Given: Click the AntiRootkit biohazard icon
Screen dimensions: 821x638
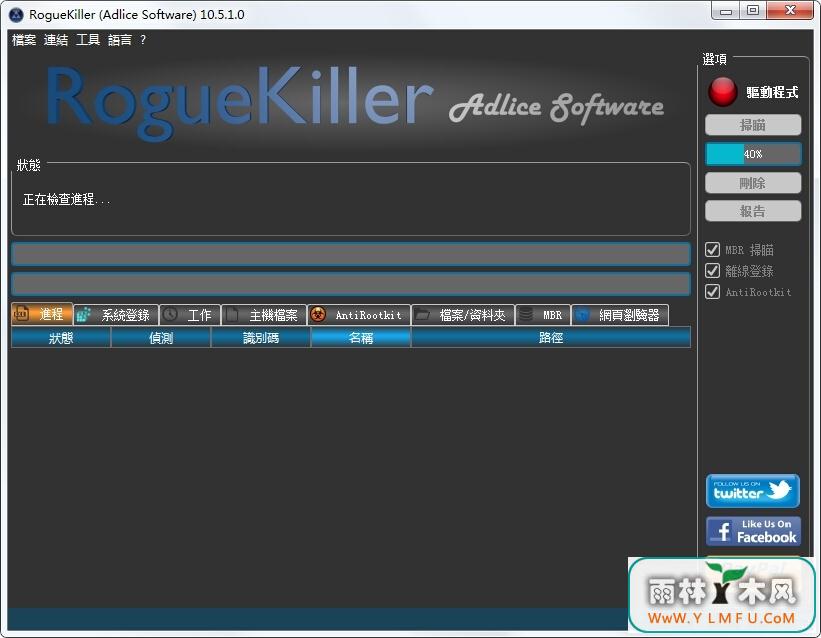Looking at the screenshot, I should point(318,314).
